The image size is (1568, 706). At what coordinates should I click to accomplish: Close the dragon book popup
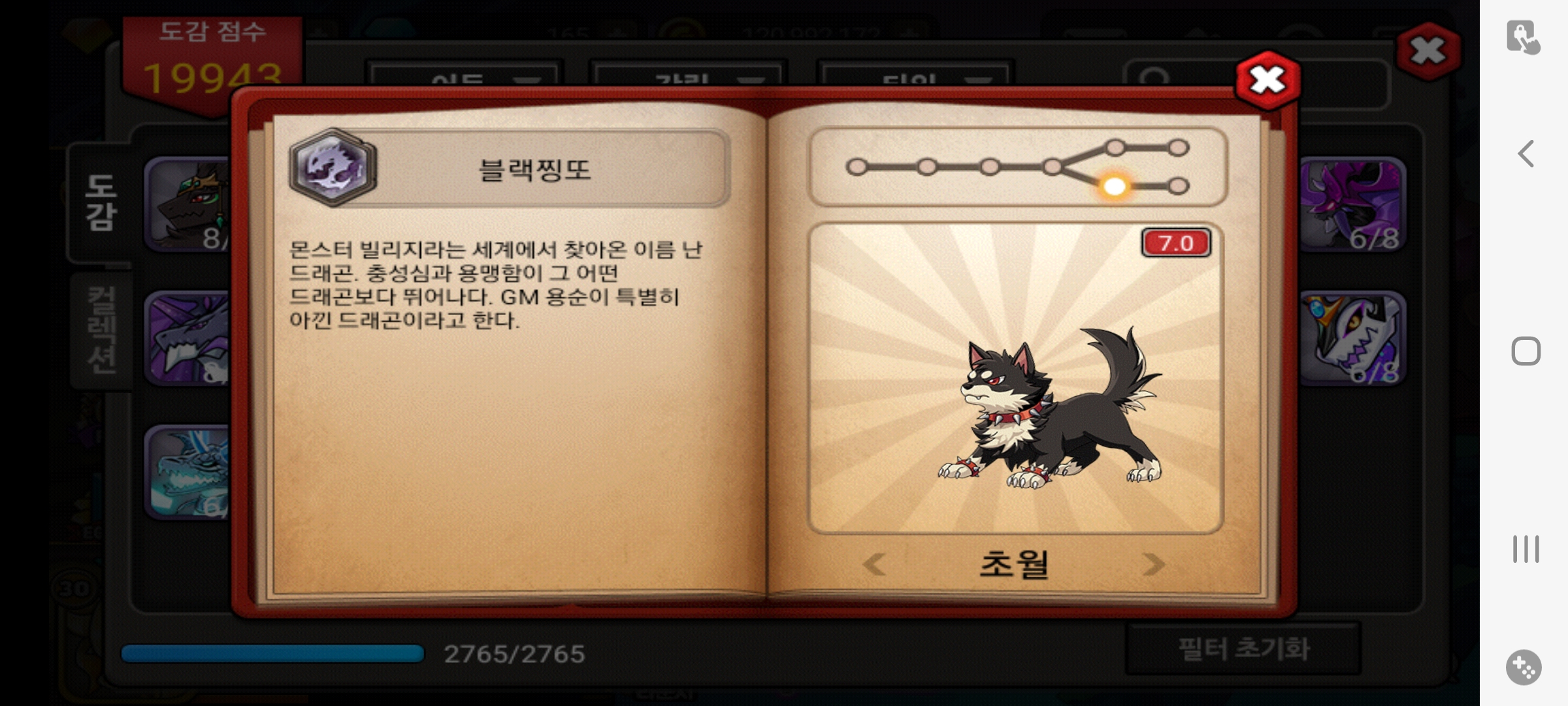(x=1267, y=80)
